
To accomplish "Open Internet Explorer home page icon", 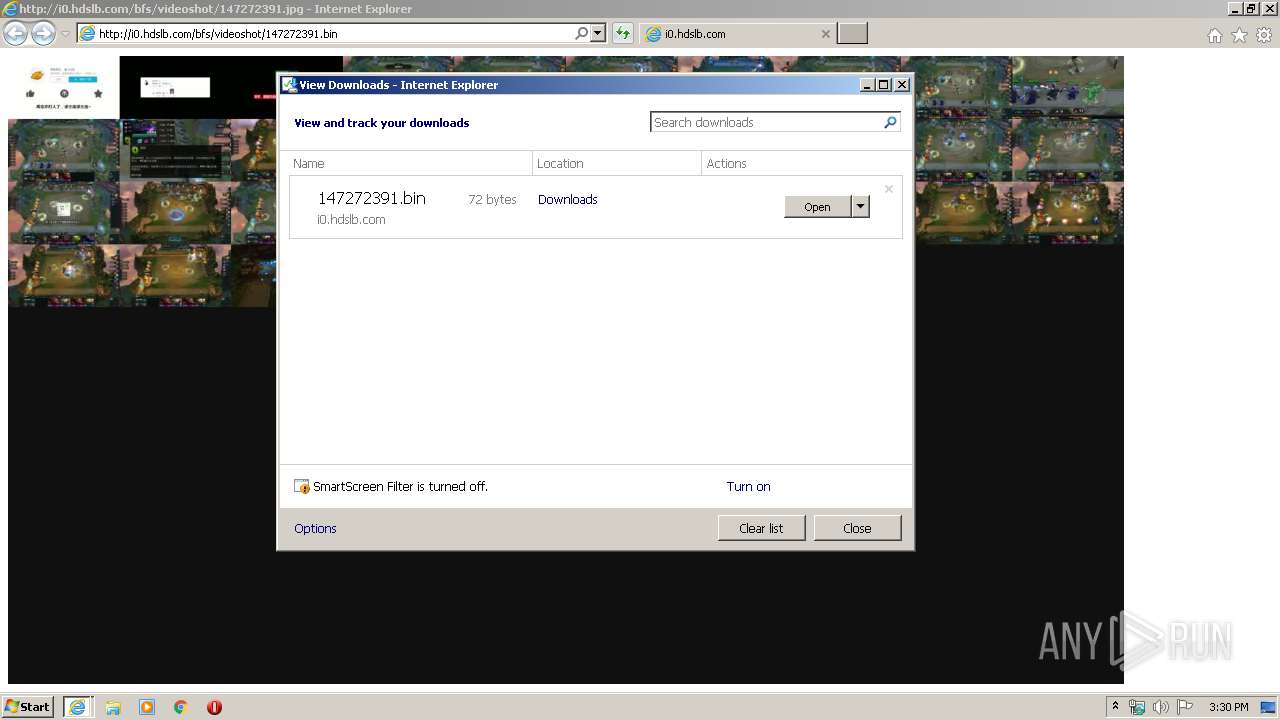I will [1214, 35].
